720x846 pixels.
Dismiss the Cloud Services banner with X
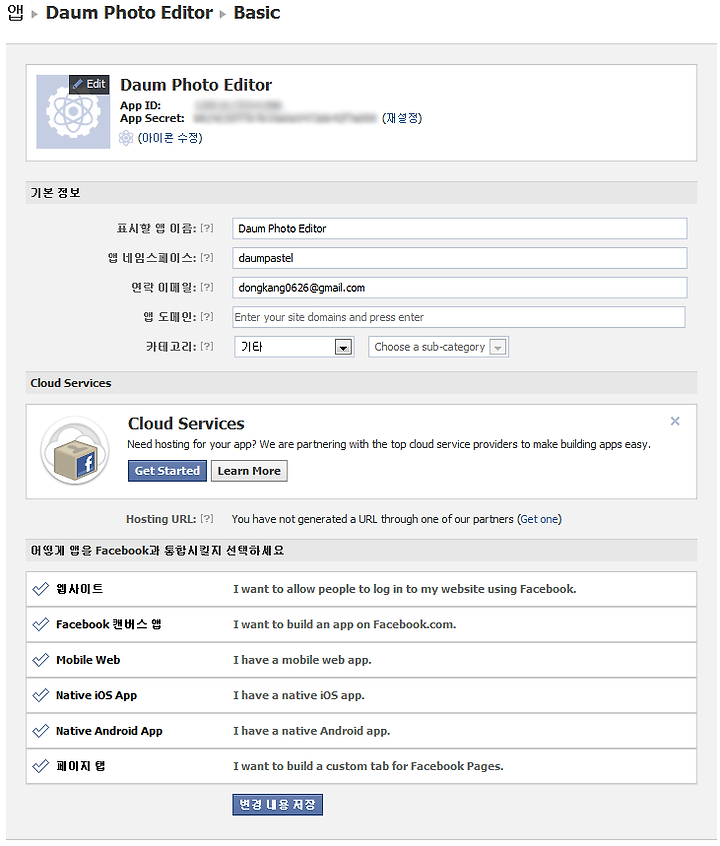[675, 421]
